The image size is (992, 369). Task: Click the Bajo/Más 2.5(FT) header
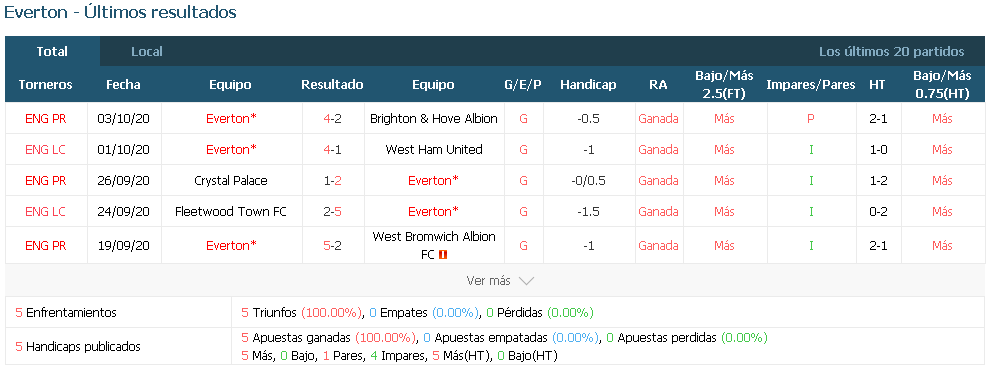(x=724, y=85)
